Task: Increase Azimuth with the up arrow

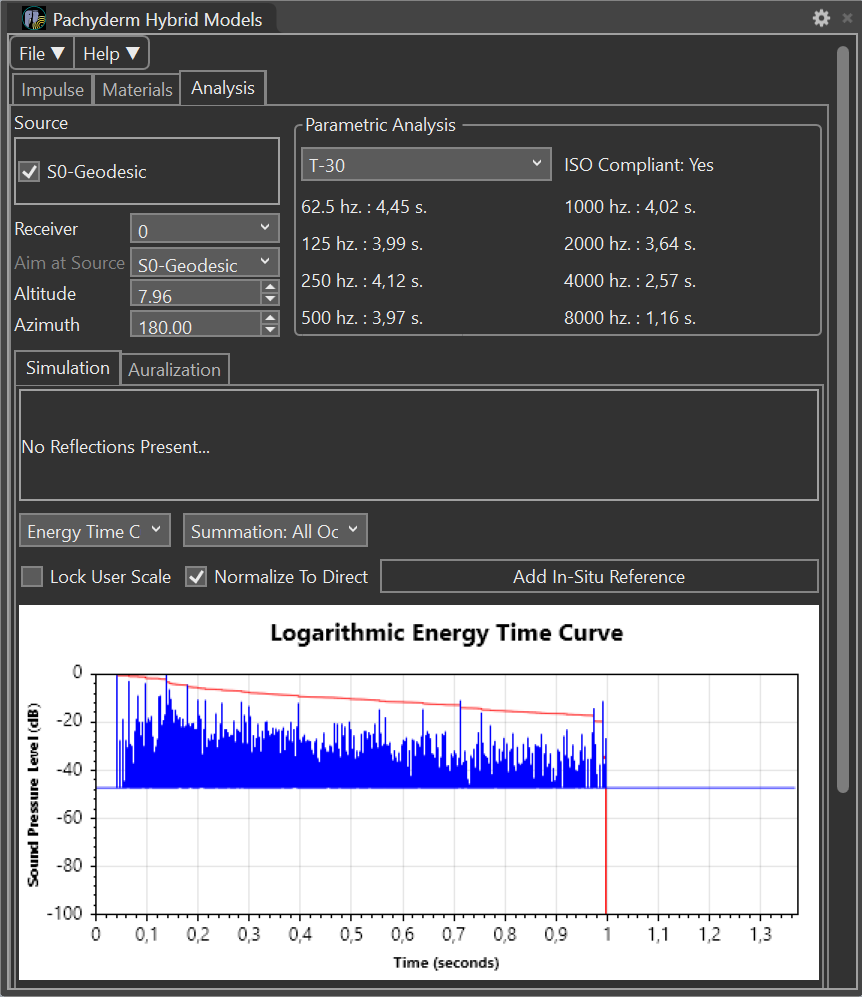Action: point(269,319)
